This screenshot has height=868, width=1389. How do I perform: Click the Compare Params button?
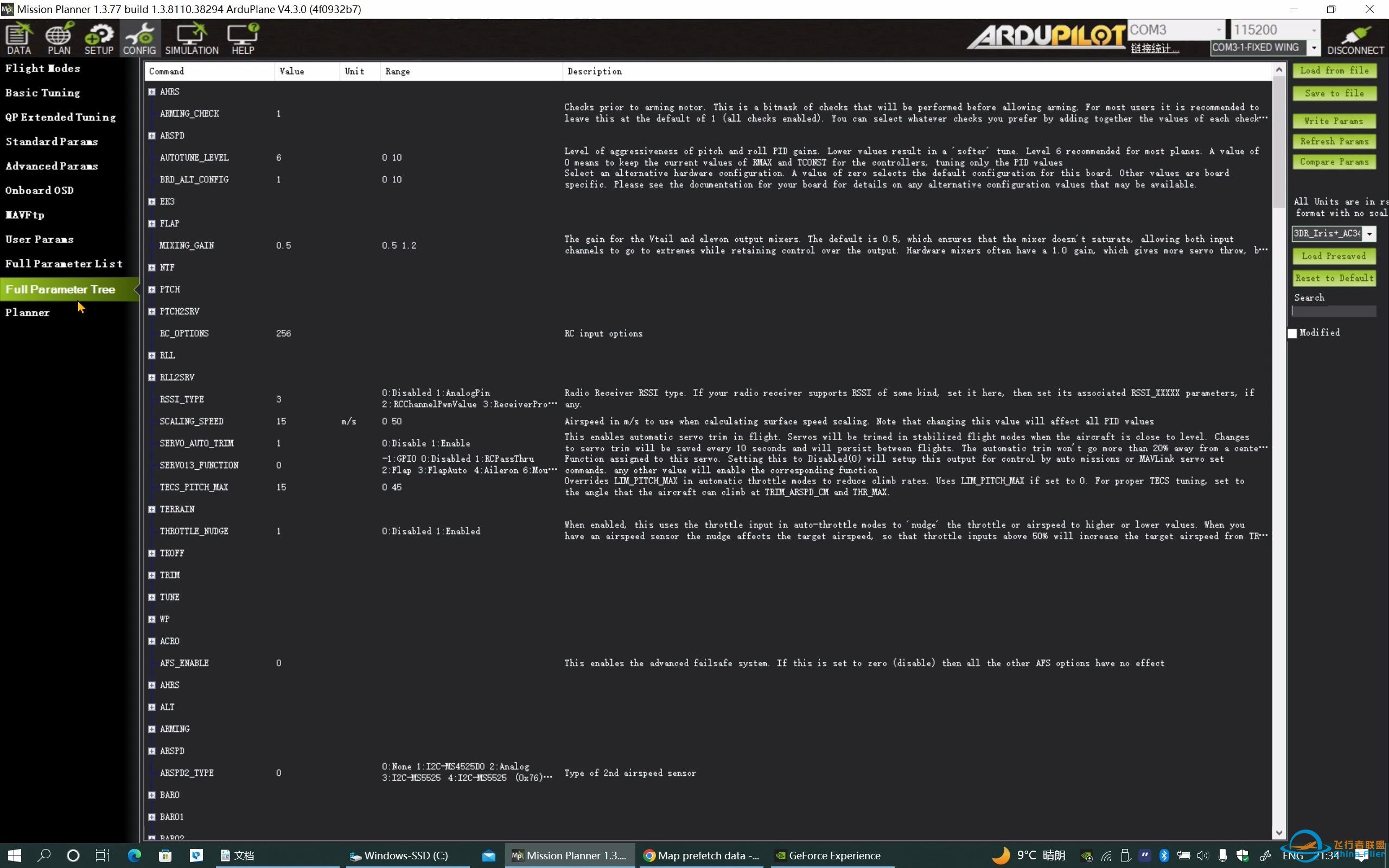(1334, 162)
